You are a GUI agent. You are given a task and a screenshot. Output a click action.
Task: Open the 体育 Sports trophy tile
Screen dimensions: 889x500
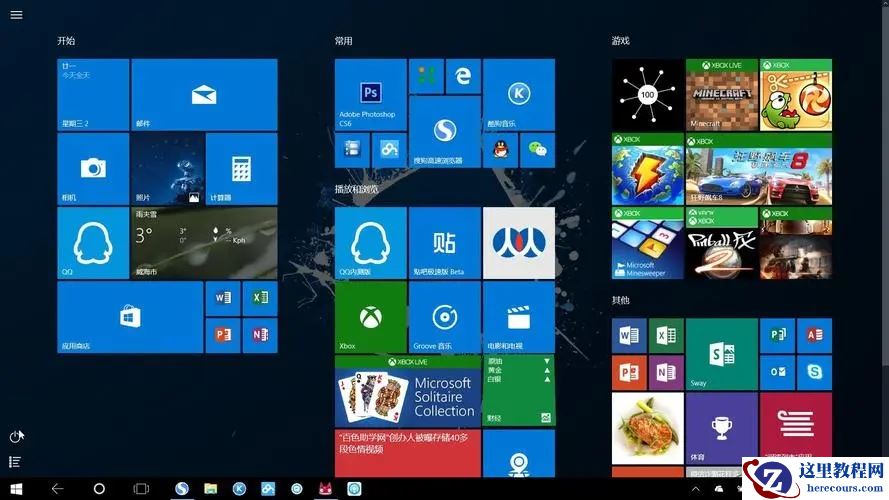coord(722,428)
